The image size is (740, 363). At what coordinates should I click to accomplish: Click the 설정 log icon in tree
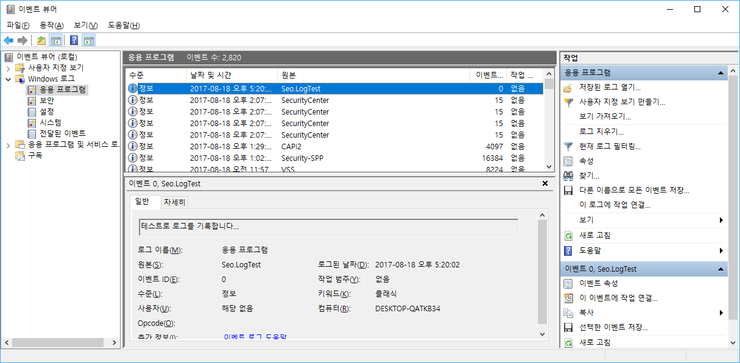point(32,112)
